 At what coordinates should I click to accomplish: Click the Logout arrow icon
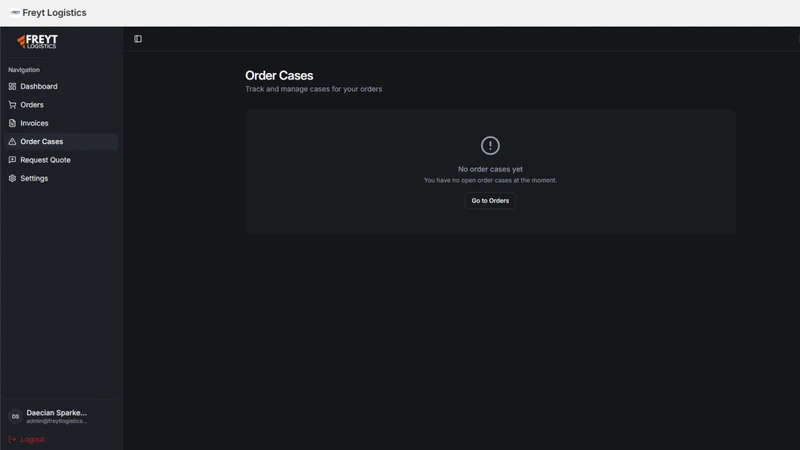click(x=12, y=439)
